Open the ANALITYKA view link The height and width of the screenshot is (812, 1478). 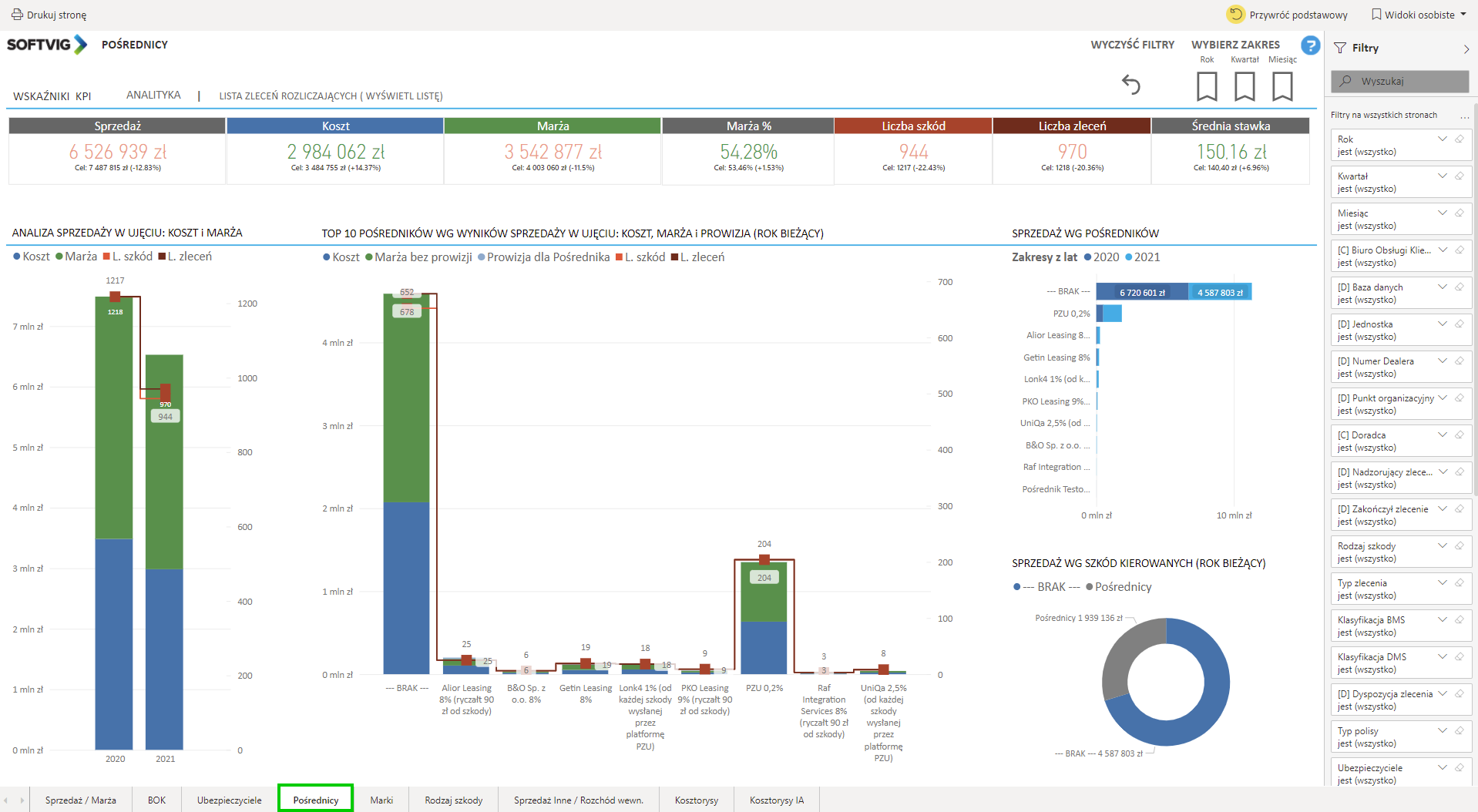coord(153,96)
